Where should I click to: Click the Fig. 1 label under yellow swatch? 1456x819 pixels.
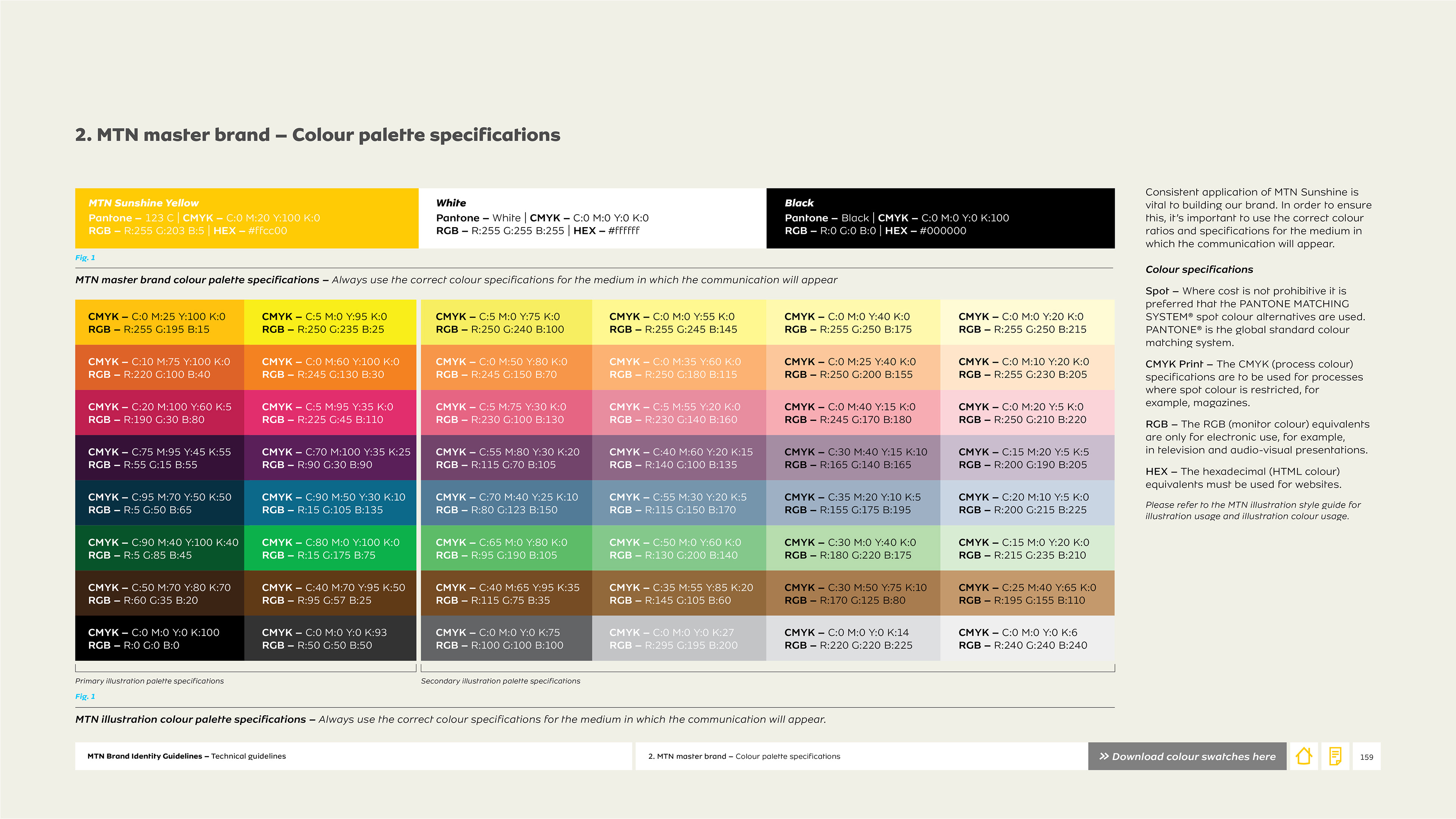(x=85, y=258)
